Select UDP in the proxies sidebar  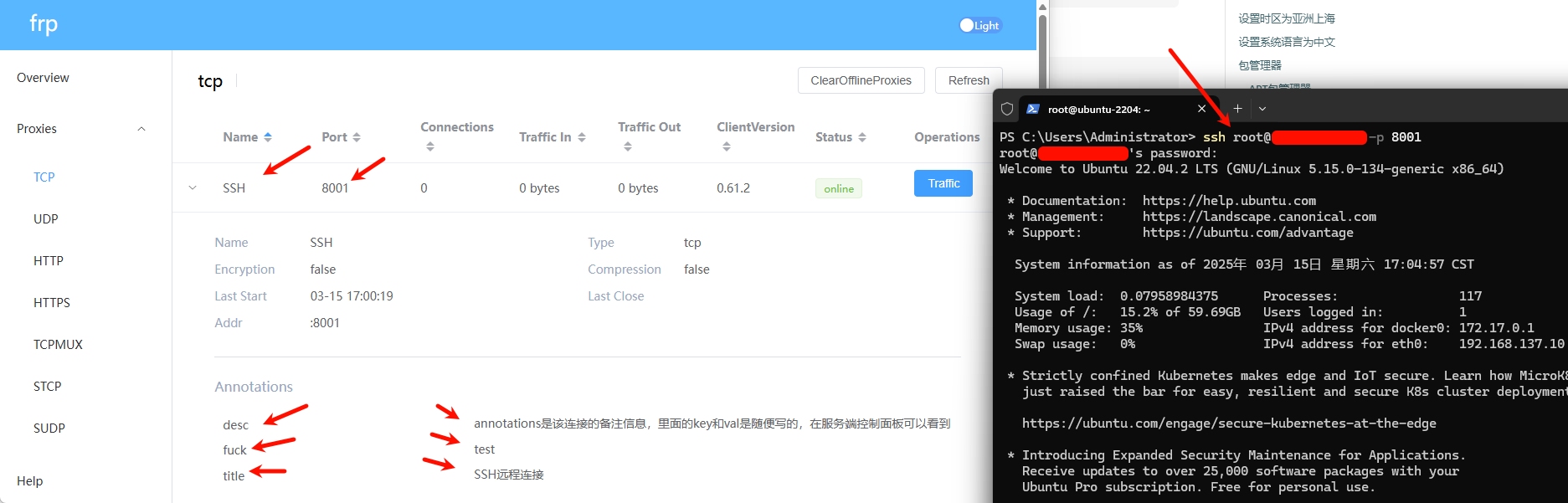tap(46, 219)
